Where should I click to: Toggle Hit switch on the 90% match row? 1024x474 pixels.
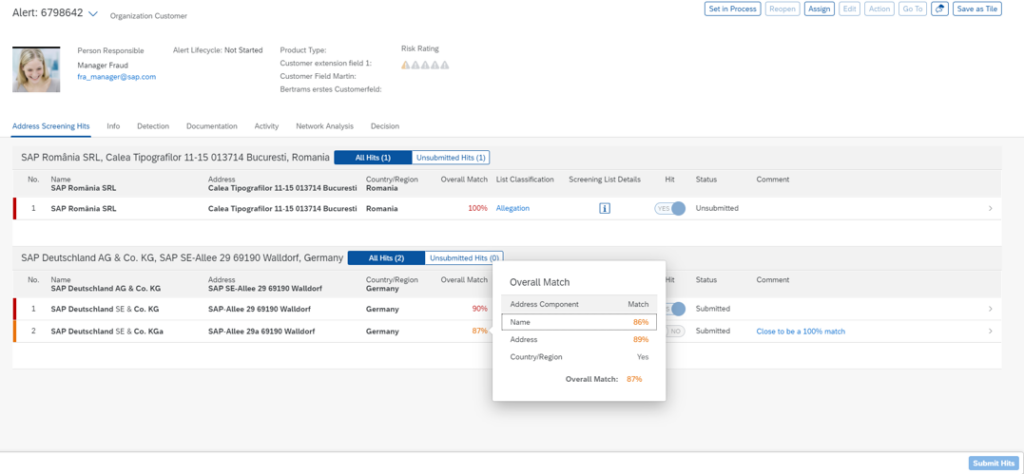tap(674, 309)
